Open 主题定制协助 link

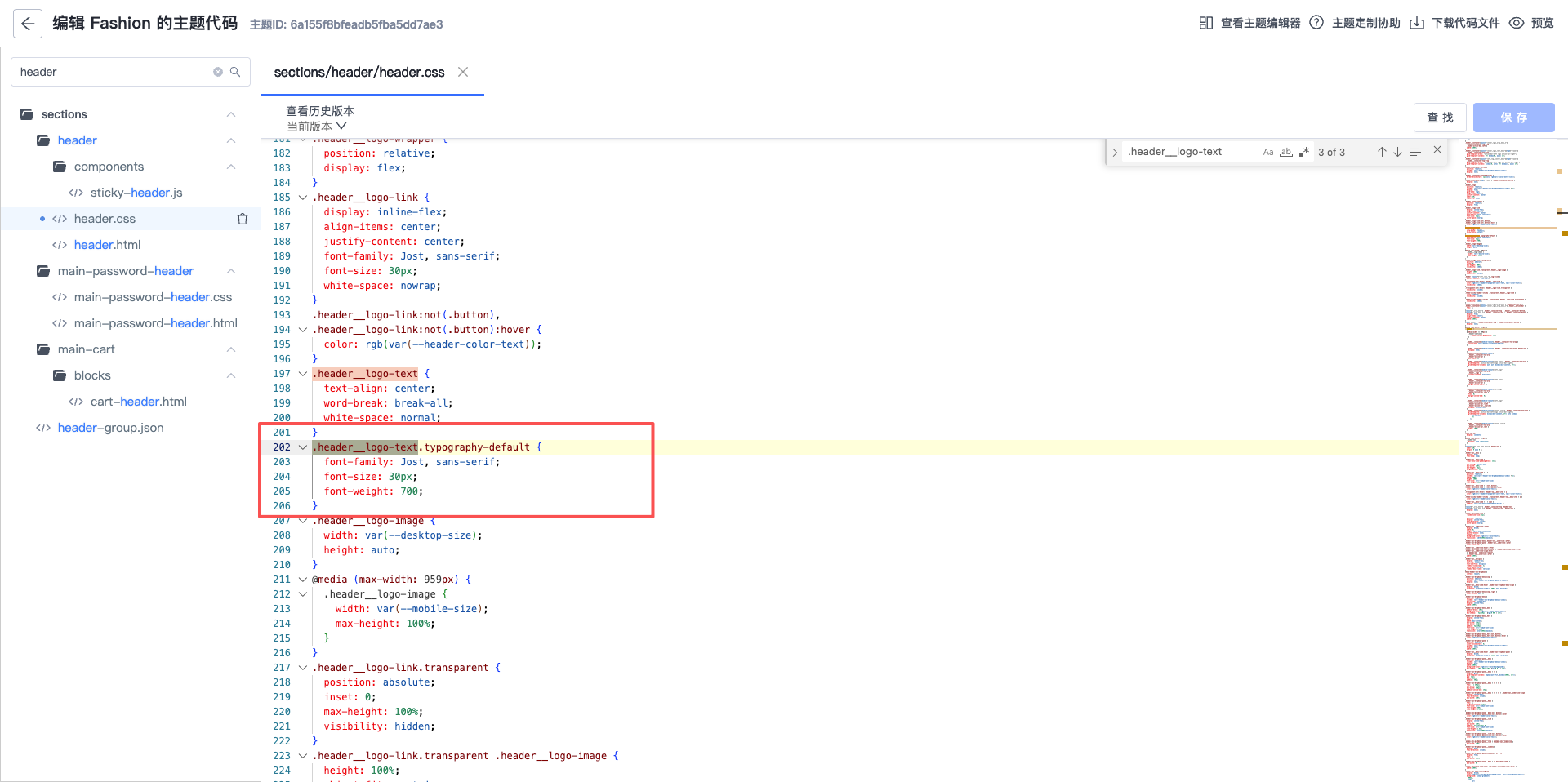pyautogui.click(x=1365, y=23)
